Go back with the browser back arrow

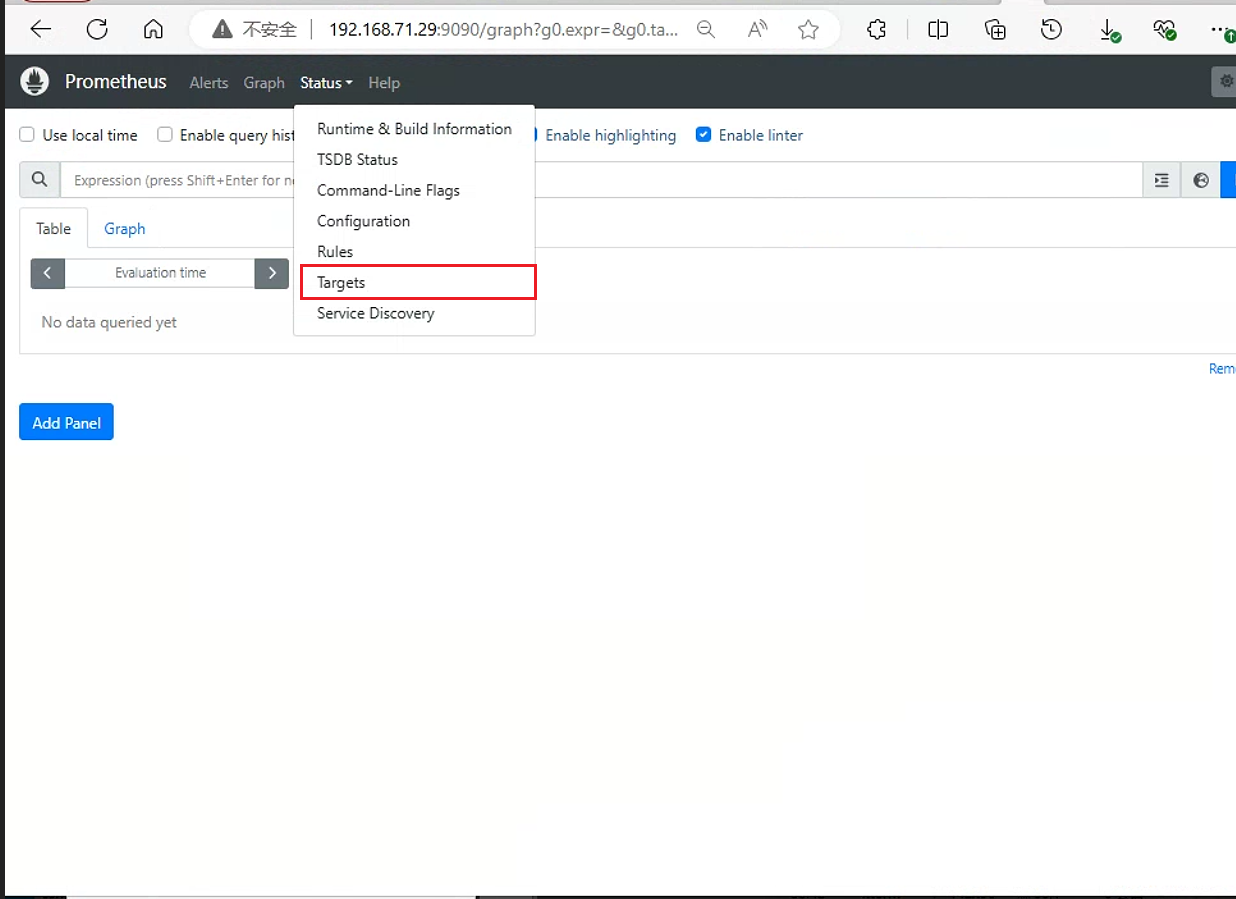click(x=41, y=30)
